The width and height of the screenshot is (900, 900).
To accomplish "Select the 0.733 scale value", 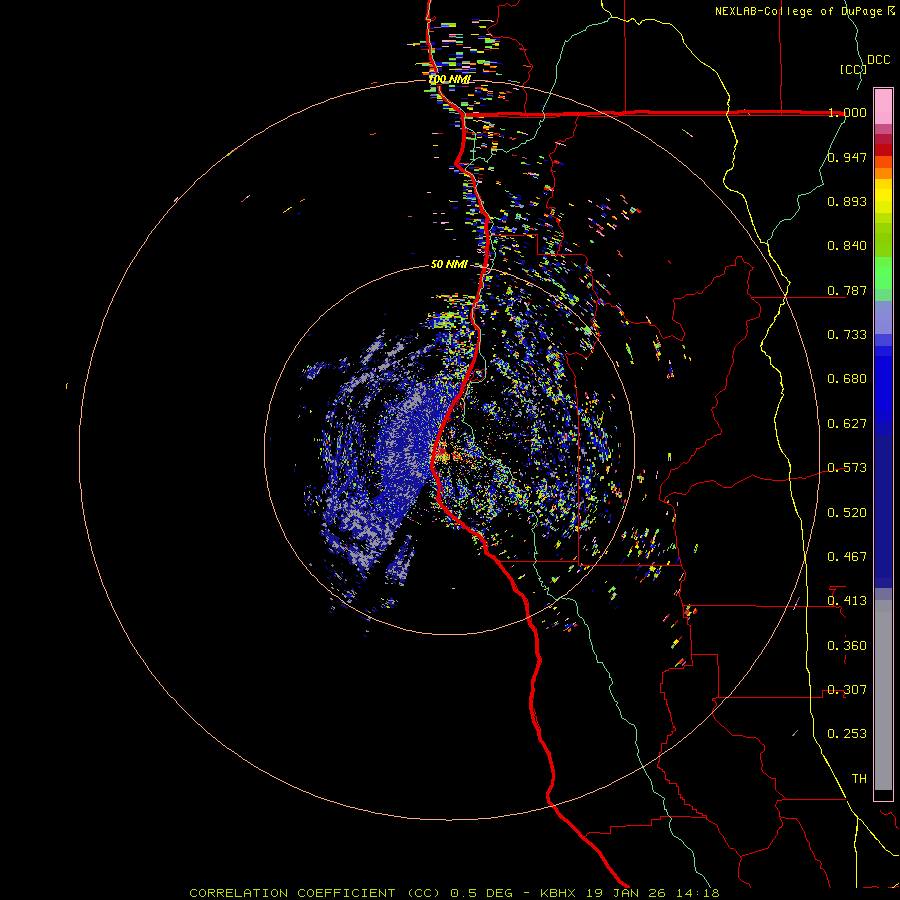I will 847,335.
